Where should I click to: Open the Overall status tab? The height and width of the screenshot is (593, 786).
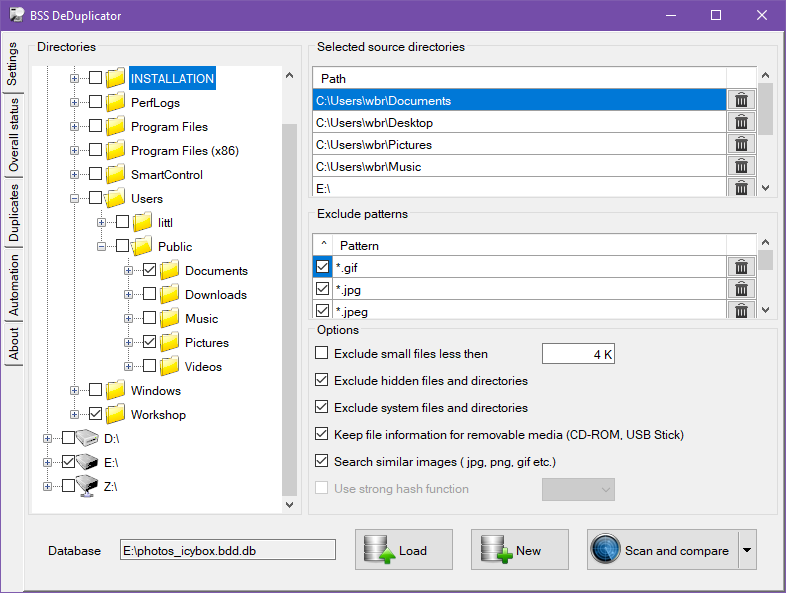tap(14, 135)
